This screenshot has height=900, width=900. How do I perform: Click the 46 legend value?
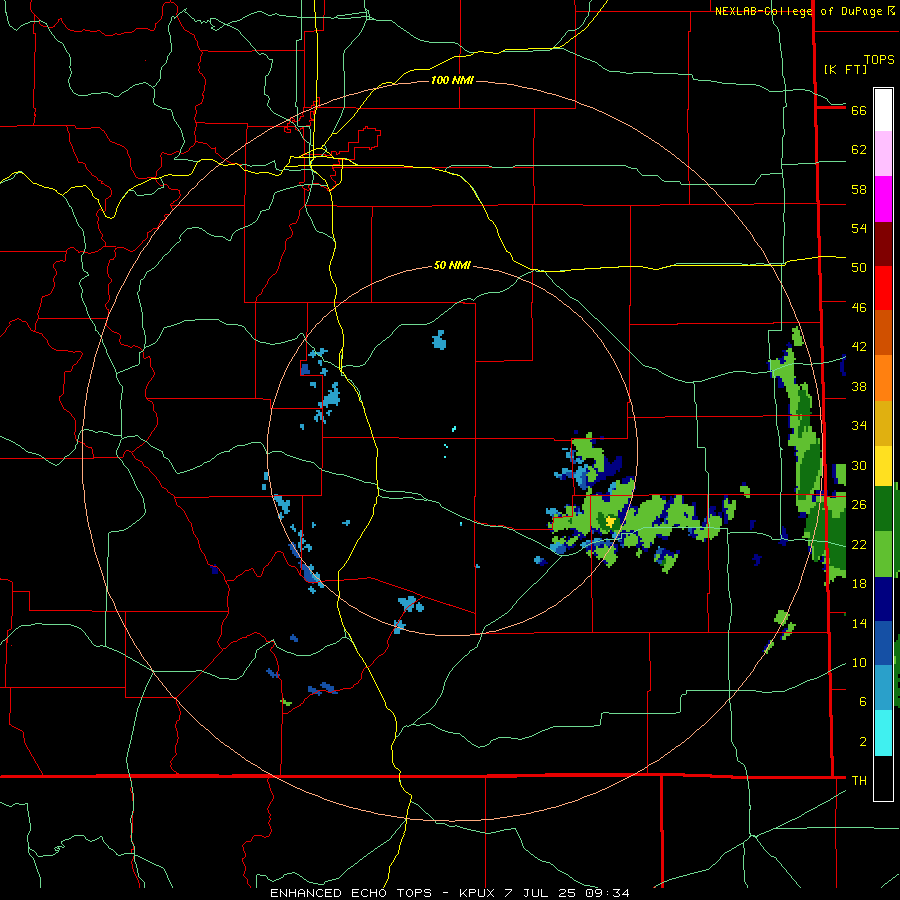859,307
